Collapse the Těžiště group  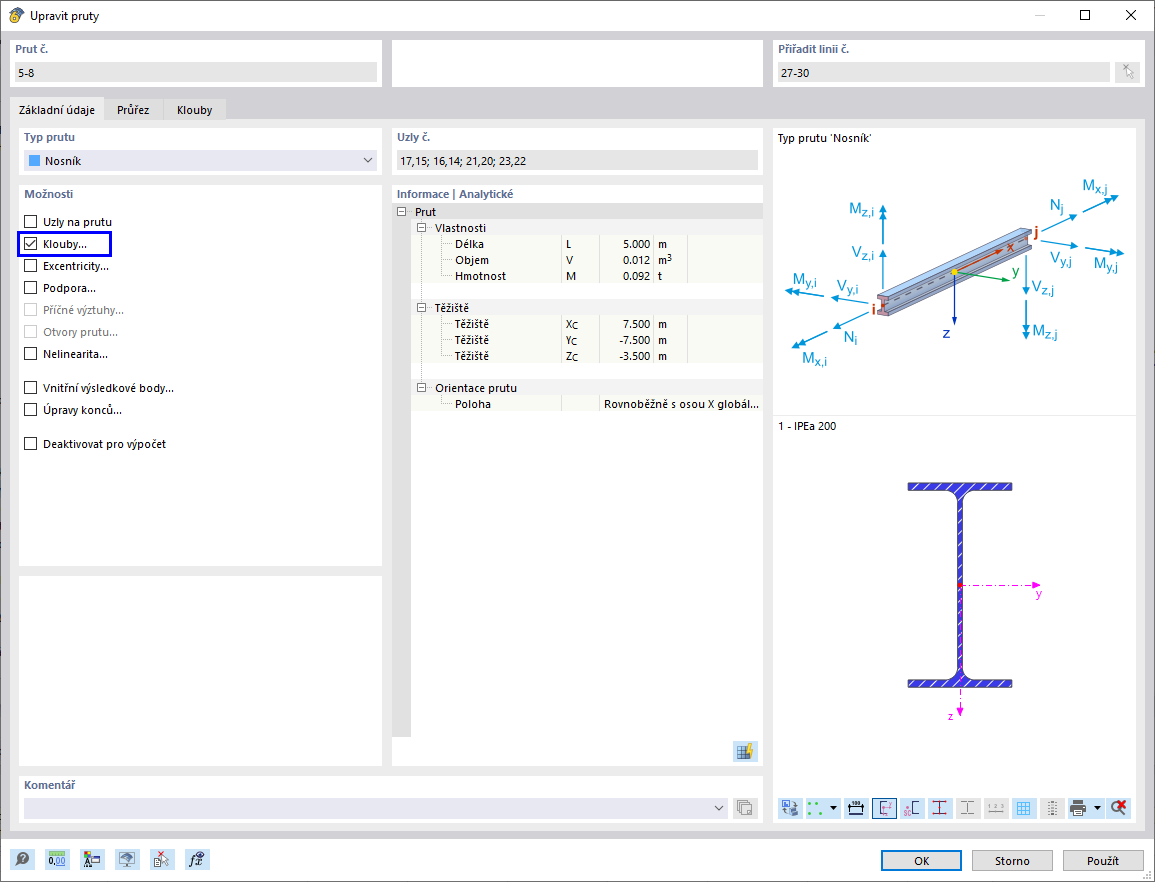(x=421, y=308)
